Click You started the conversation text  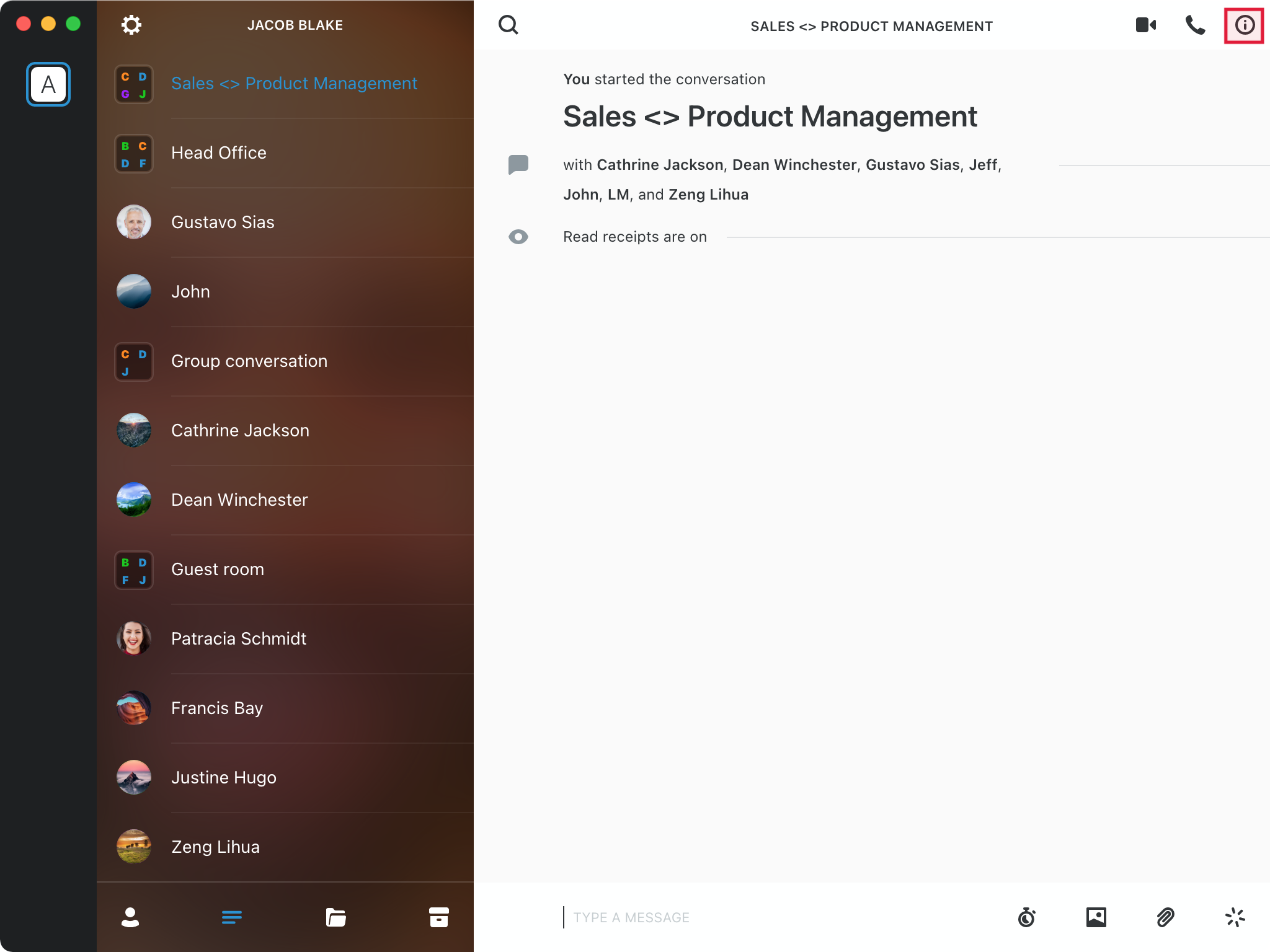[664, 79]
